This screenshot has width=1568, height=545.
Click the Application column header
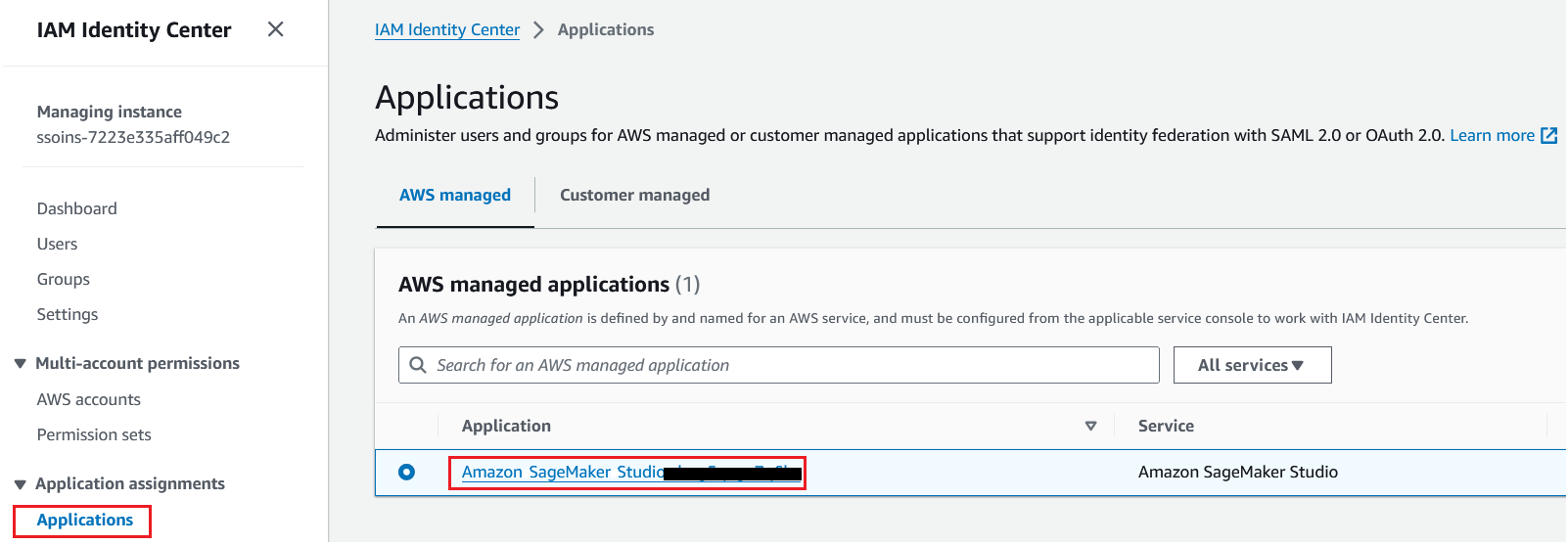(506, 426)
